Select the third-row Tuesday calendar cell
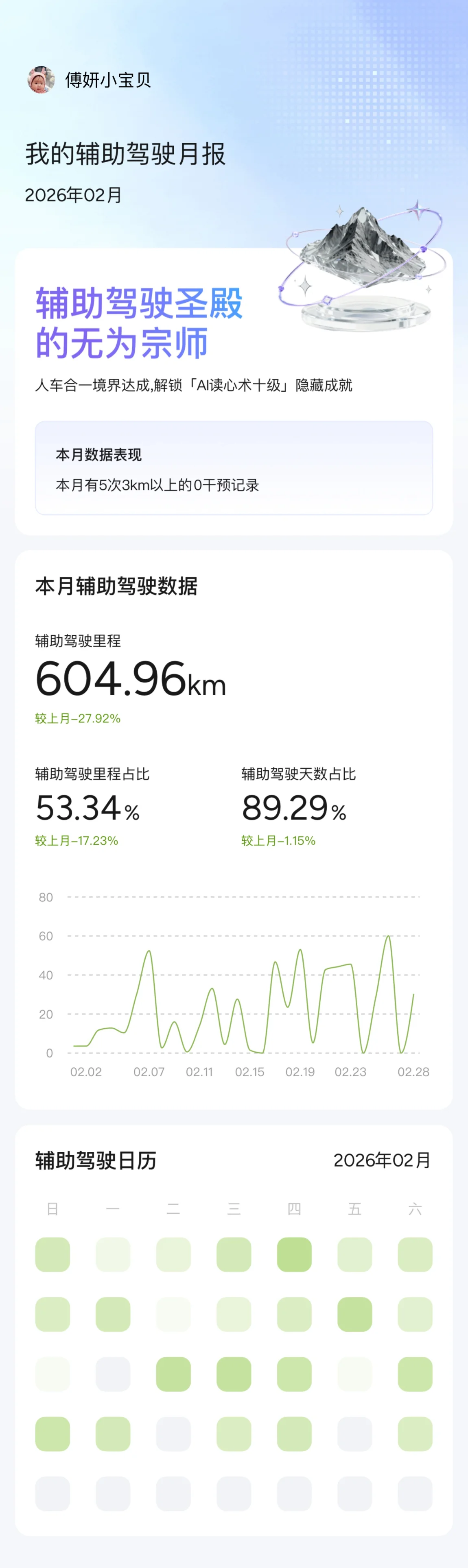This screenshot has width=468, height=1568. coord(173,1374)
